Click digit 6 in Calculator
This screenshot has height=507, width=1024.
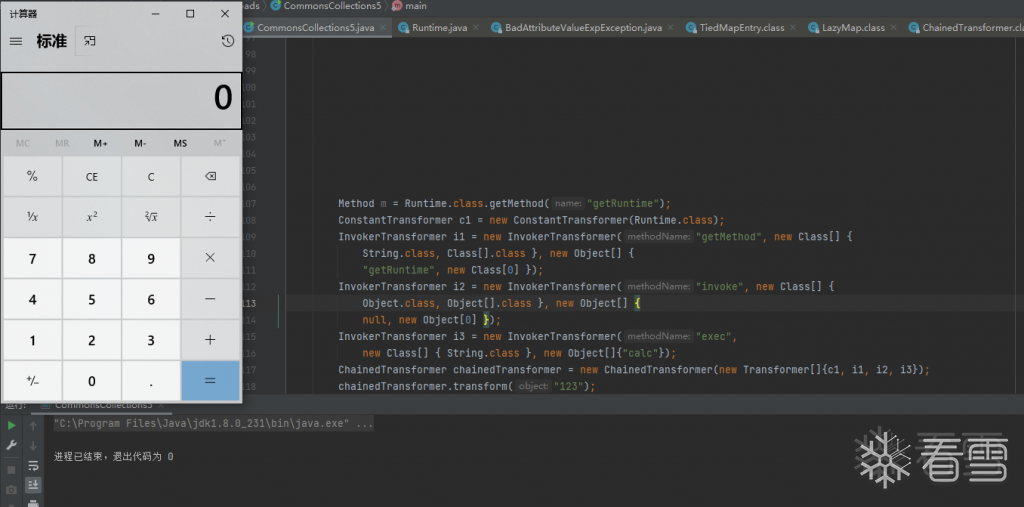pos(151,299)
